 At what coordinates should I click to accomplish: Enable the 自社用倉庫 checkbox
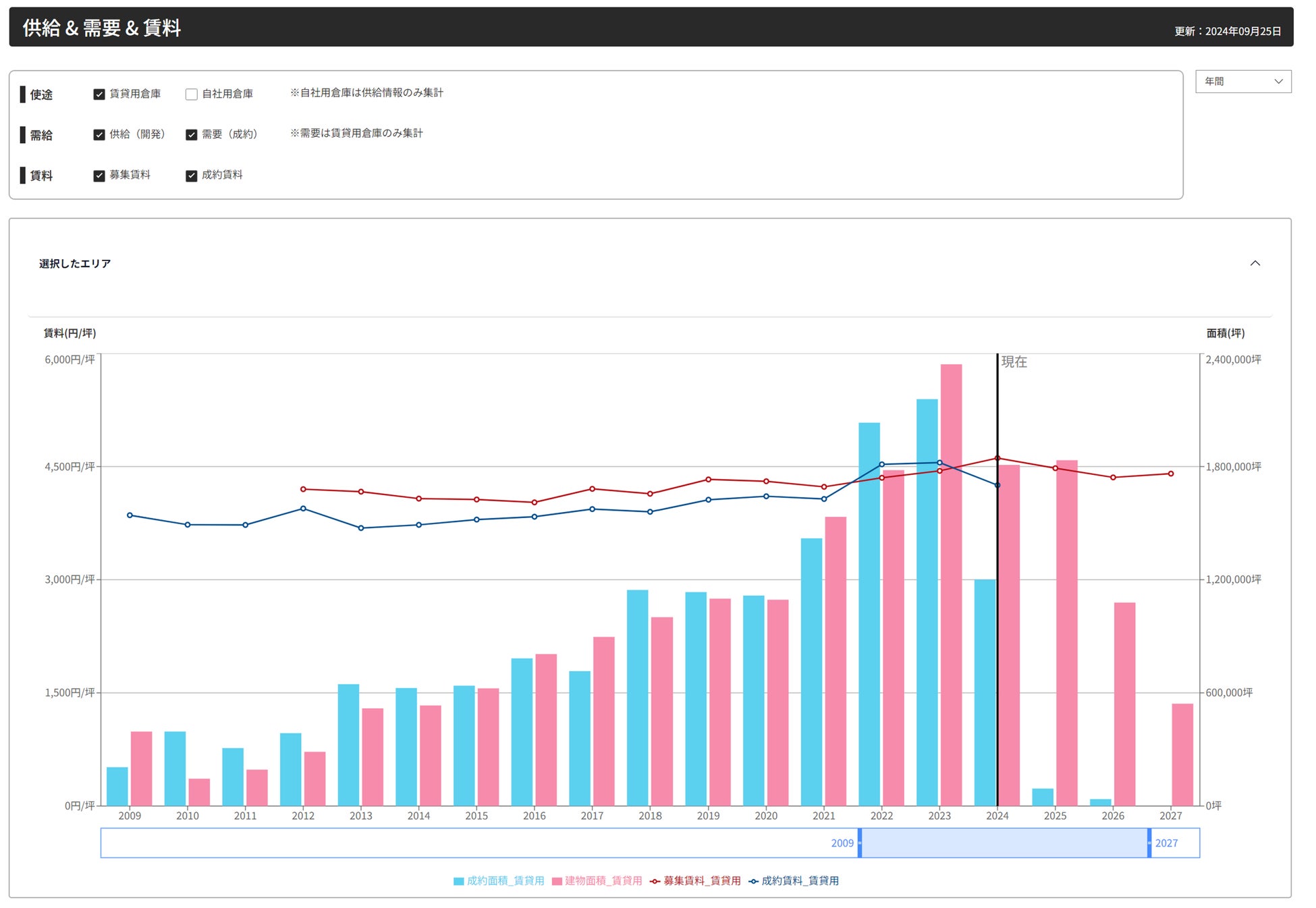(x=192, y=94)
